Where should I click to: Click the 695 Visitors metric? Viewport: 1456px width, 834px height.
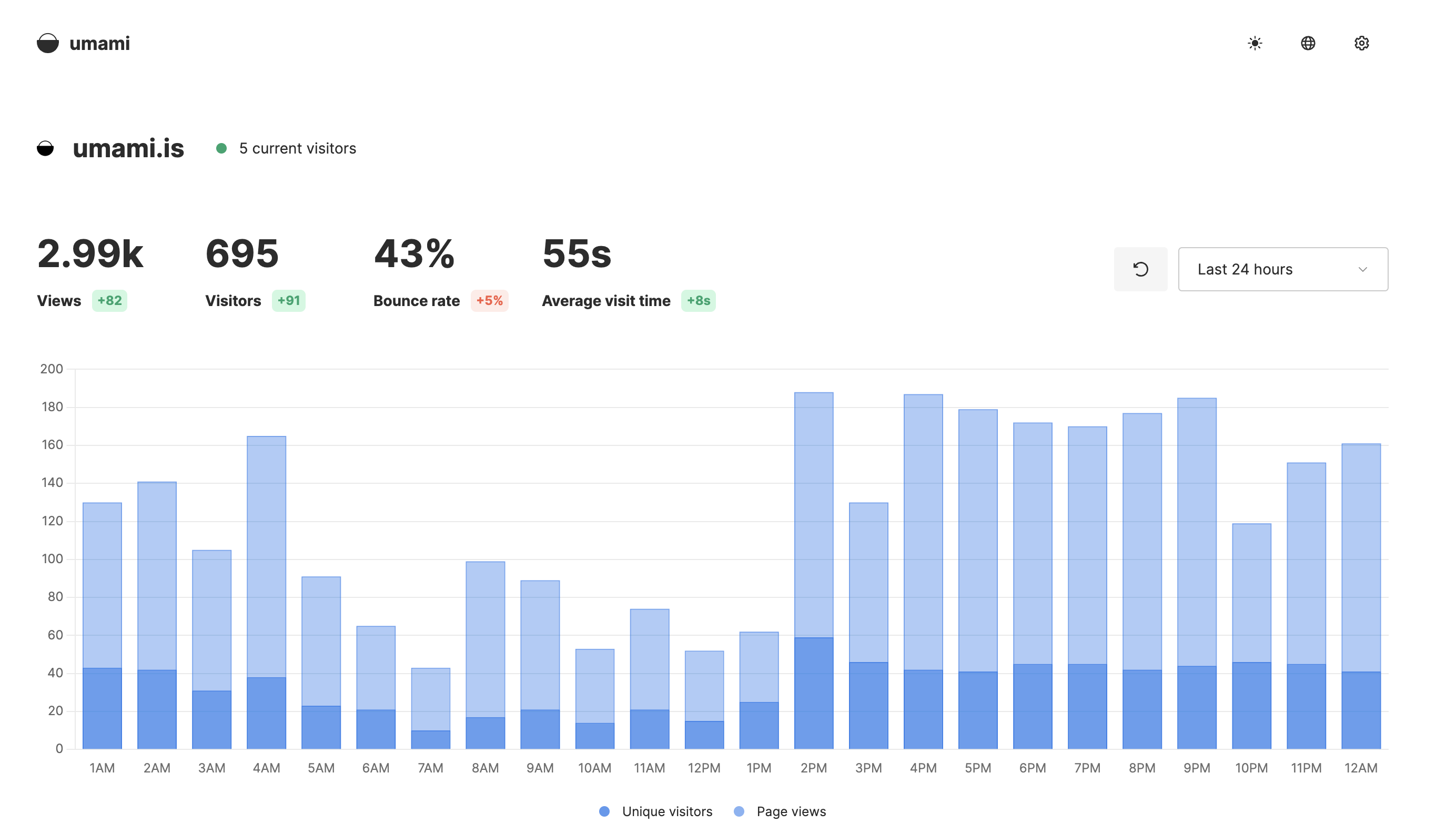[x=242, y=254]
